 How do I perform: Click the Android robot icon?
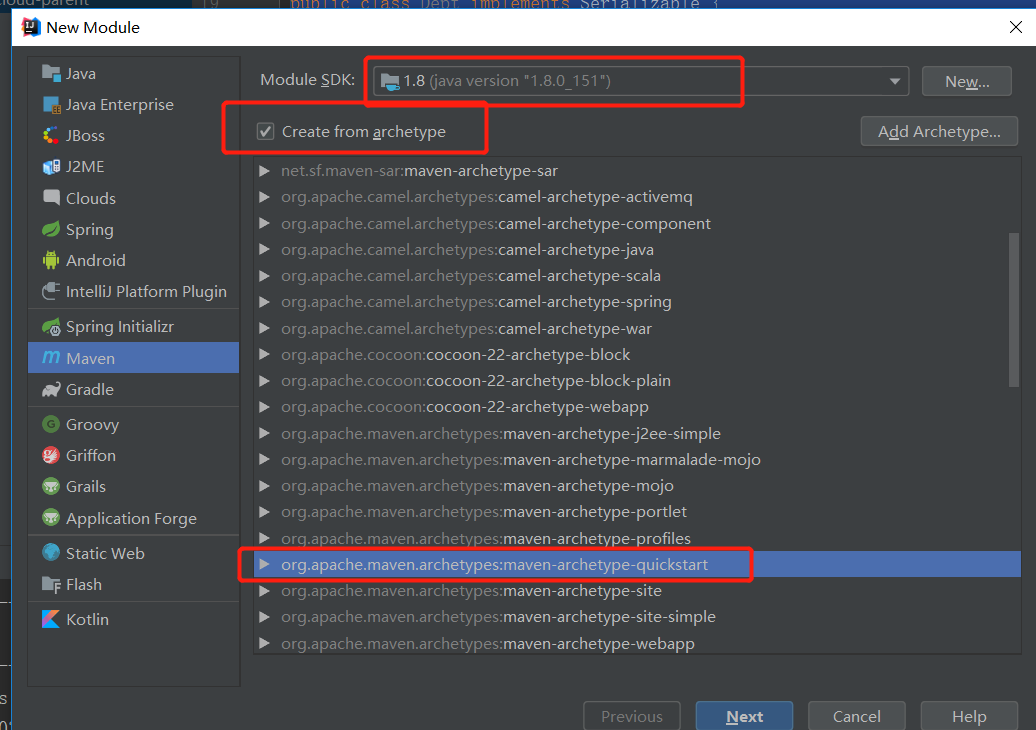(x=51, y=260)
